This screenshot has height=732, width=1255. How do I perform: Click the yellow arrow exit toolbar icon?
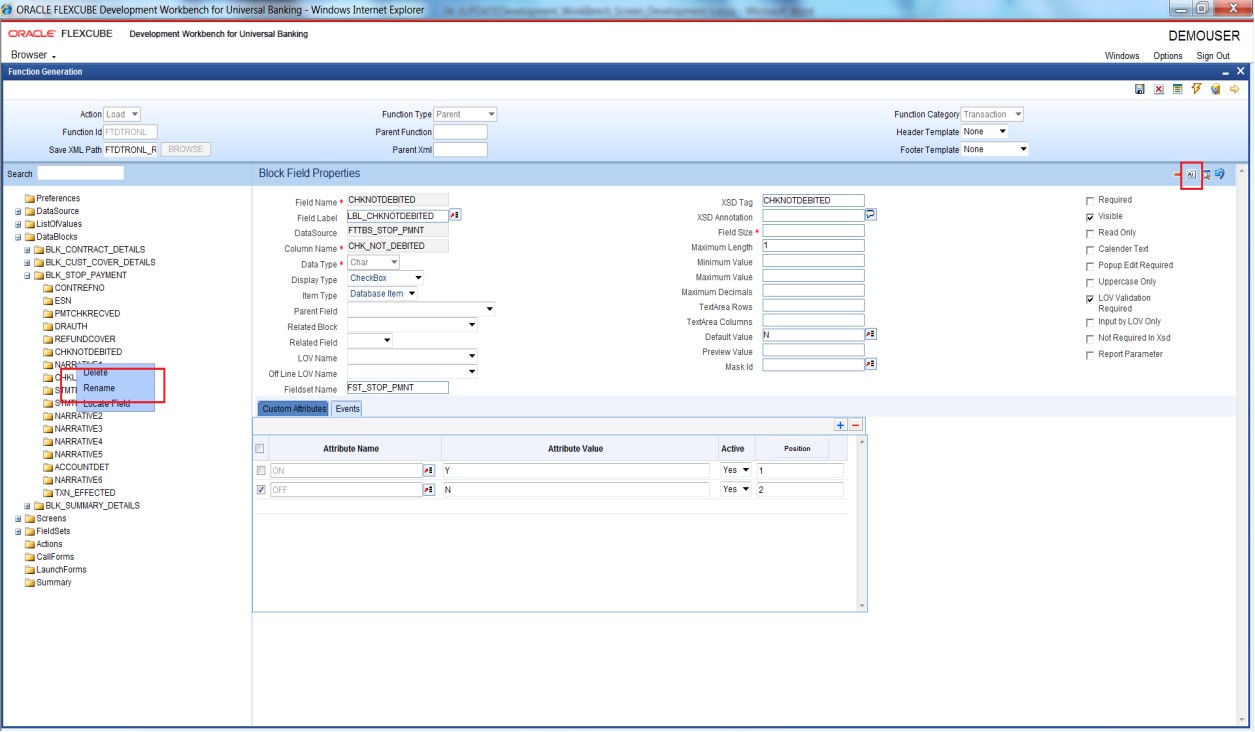(x=1235, y=90)
